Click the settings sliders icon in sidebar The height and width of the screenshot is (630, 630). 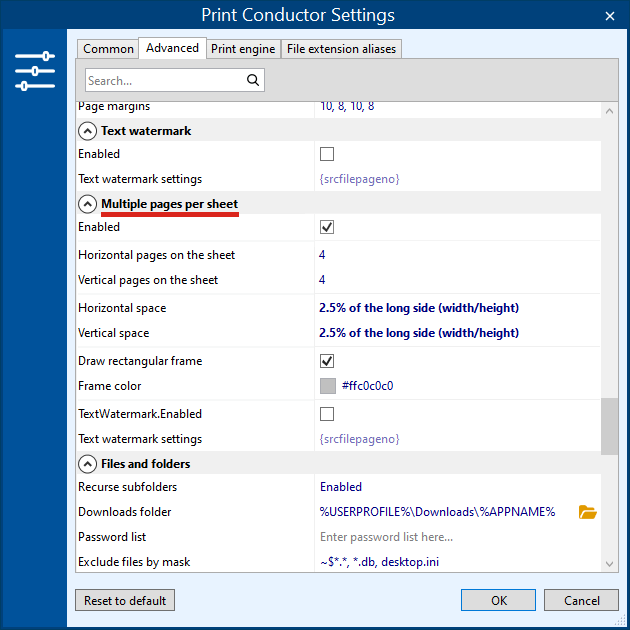click(x=35, y=71)
